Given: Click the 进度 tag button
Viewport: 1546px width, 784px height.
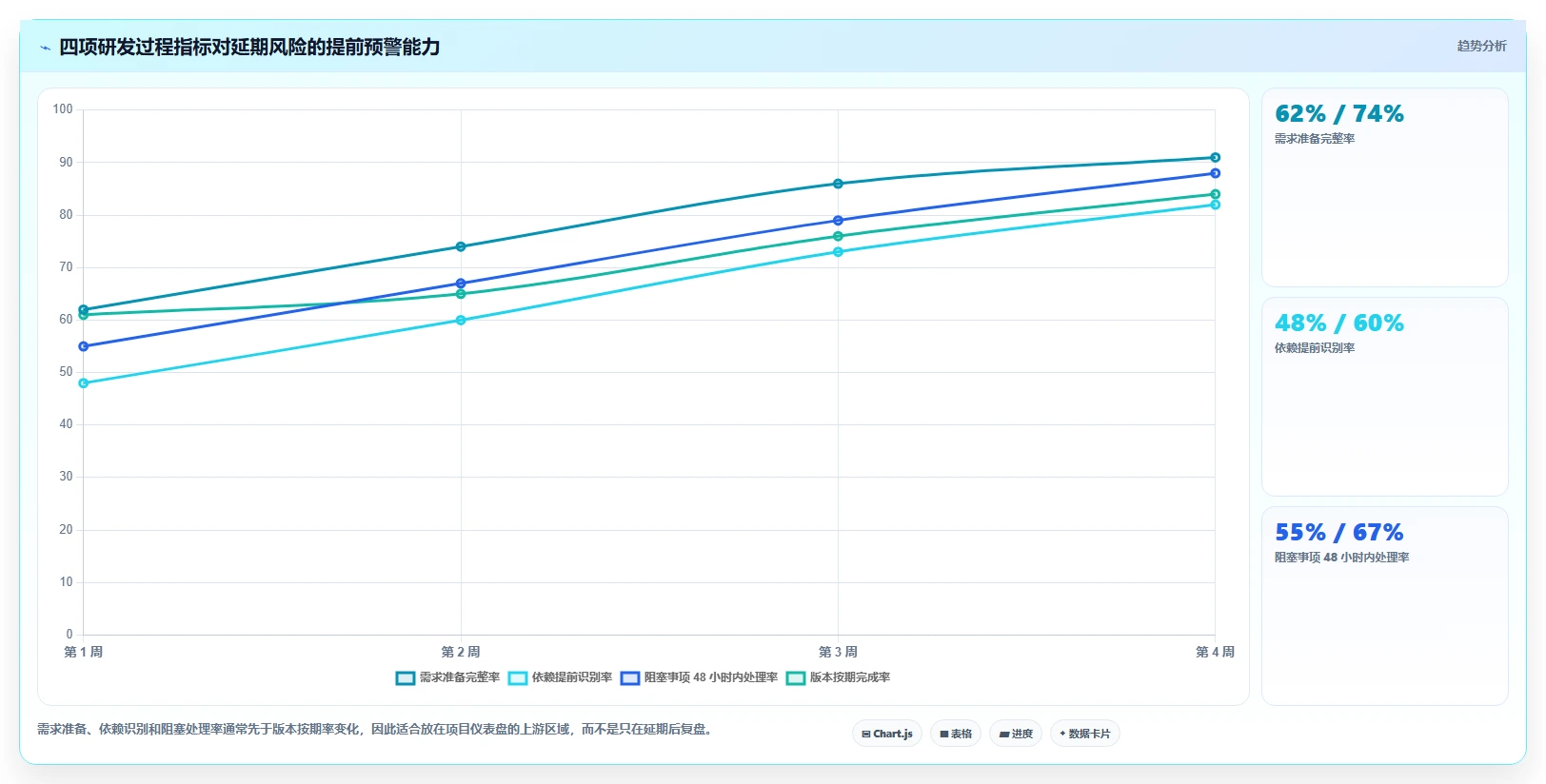Looking at the screenshot, I should tap(1016, 734).
